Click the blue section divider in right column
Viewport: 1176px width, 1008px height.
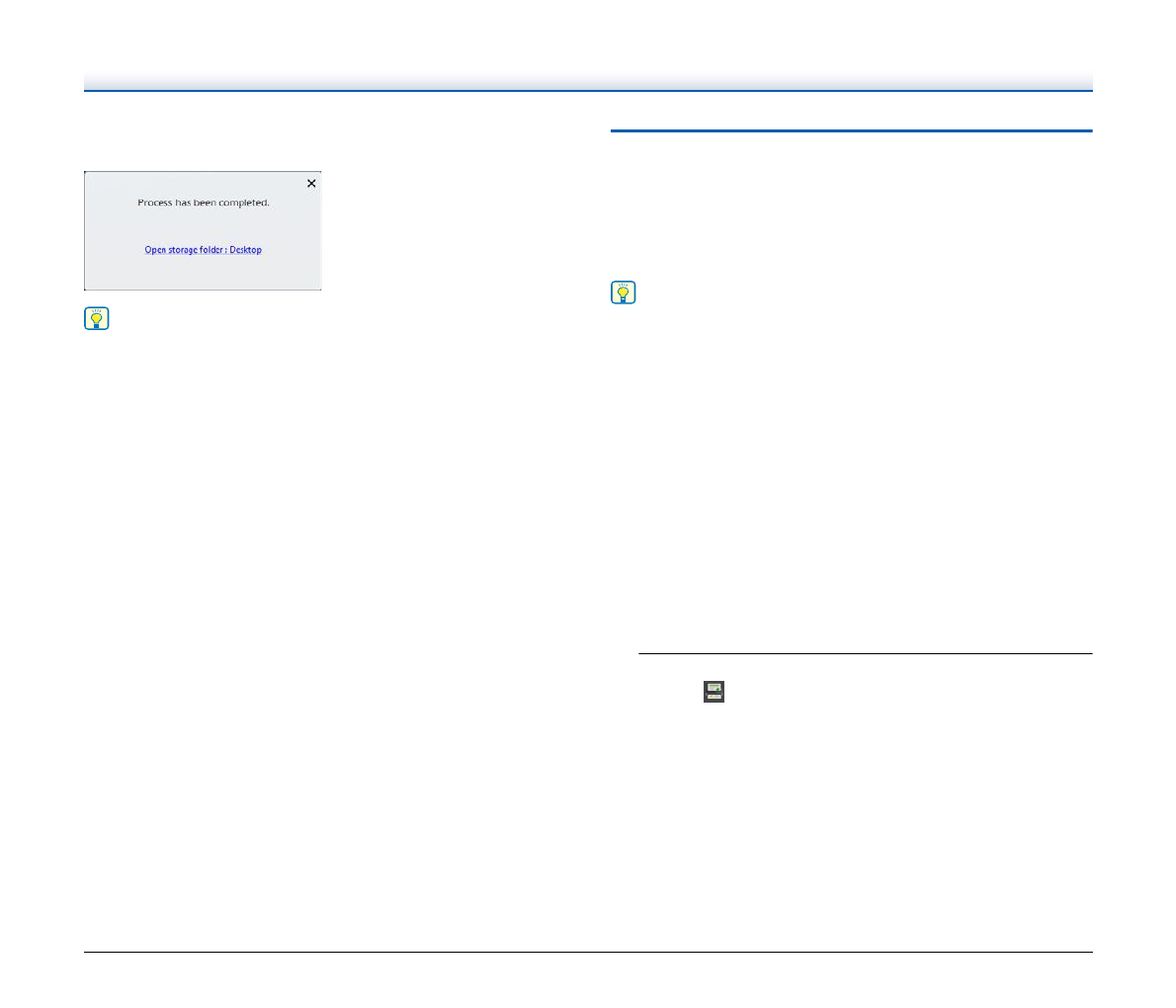coord(851,130)
